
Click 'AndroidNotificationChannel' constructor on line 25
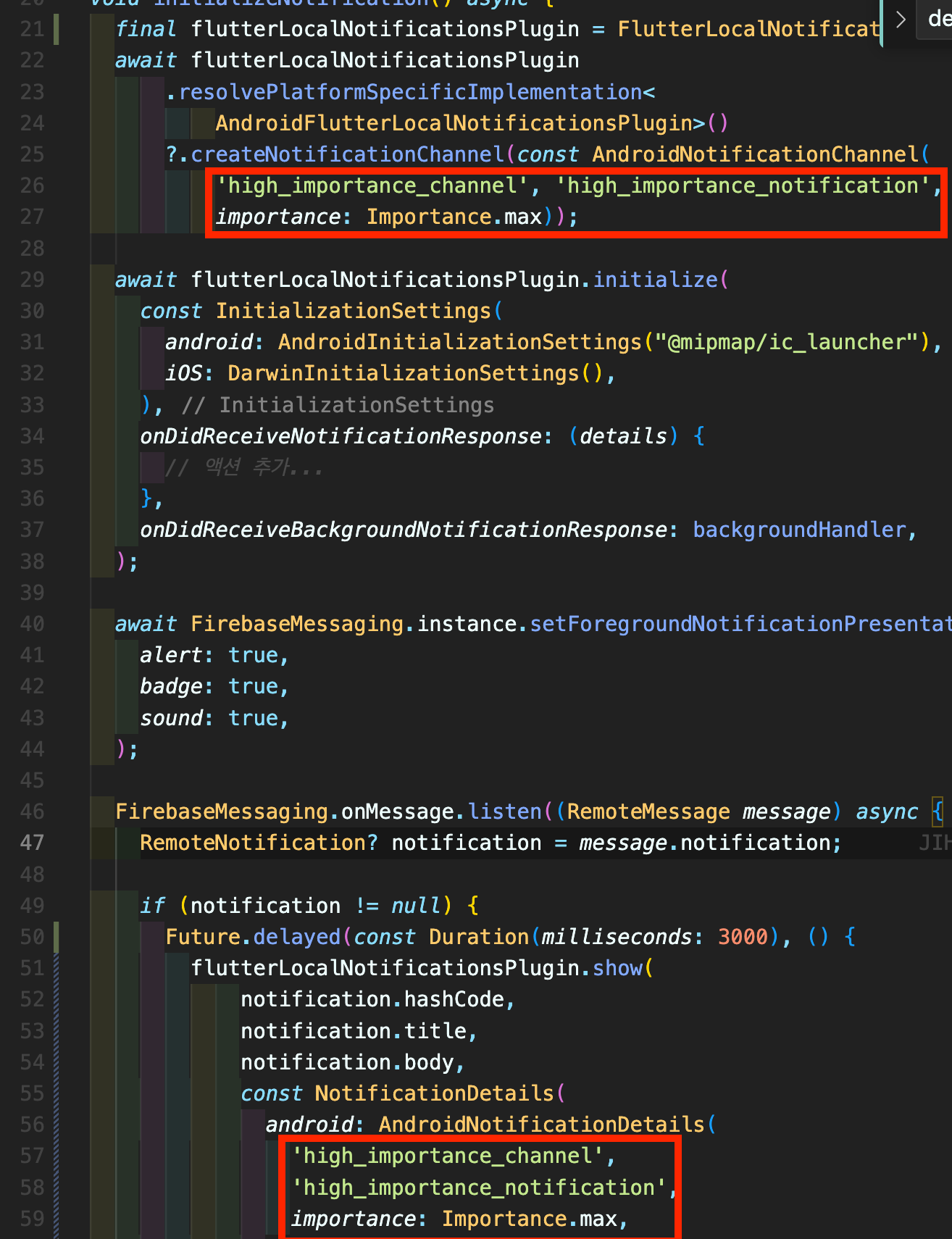756,154
